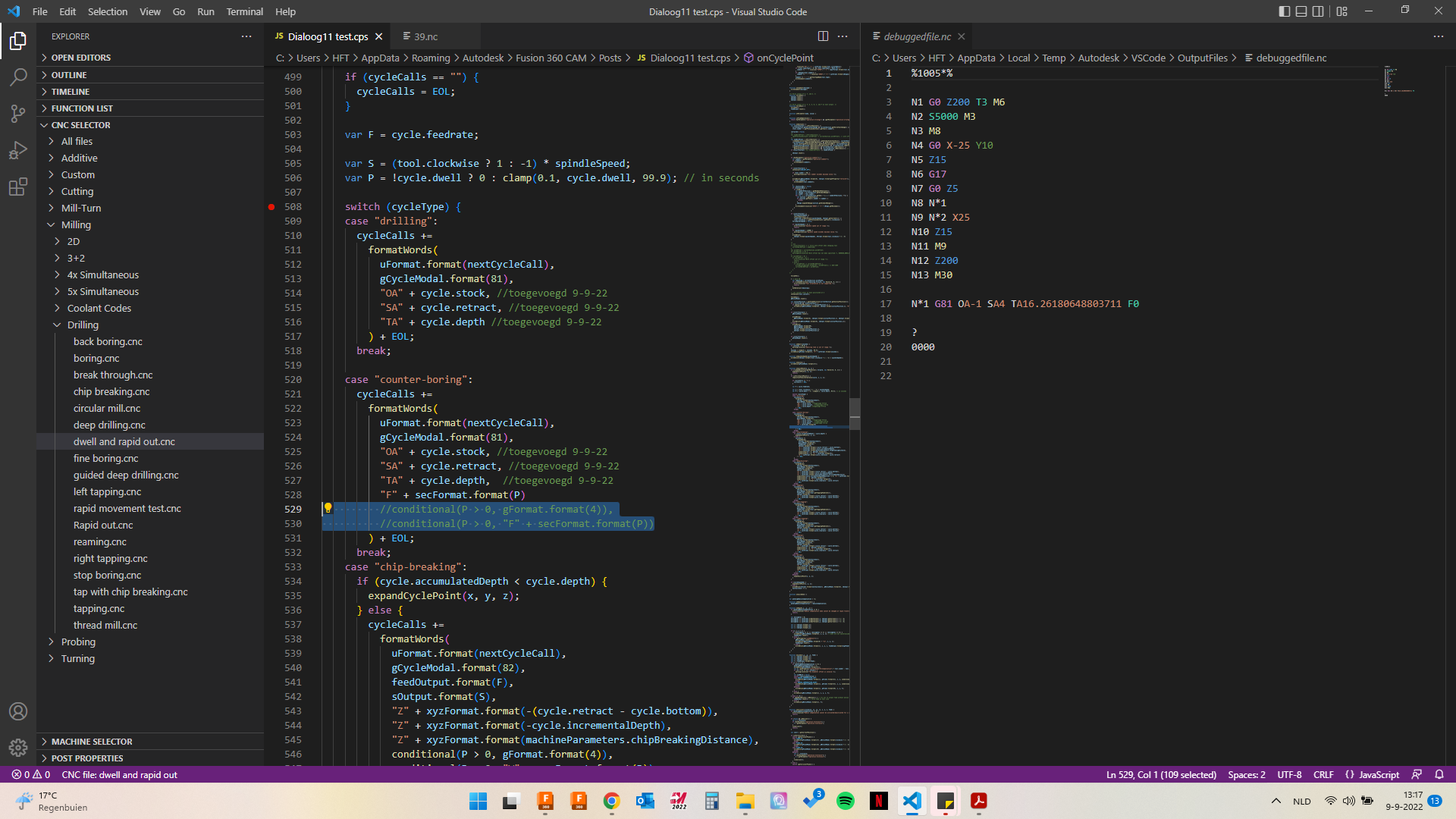Collapse the Drilling folder
Screen dimensions: 1456x819
click(x=56, y=325)
